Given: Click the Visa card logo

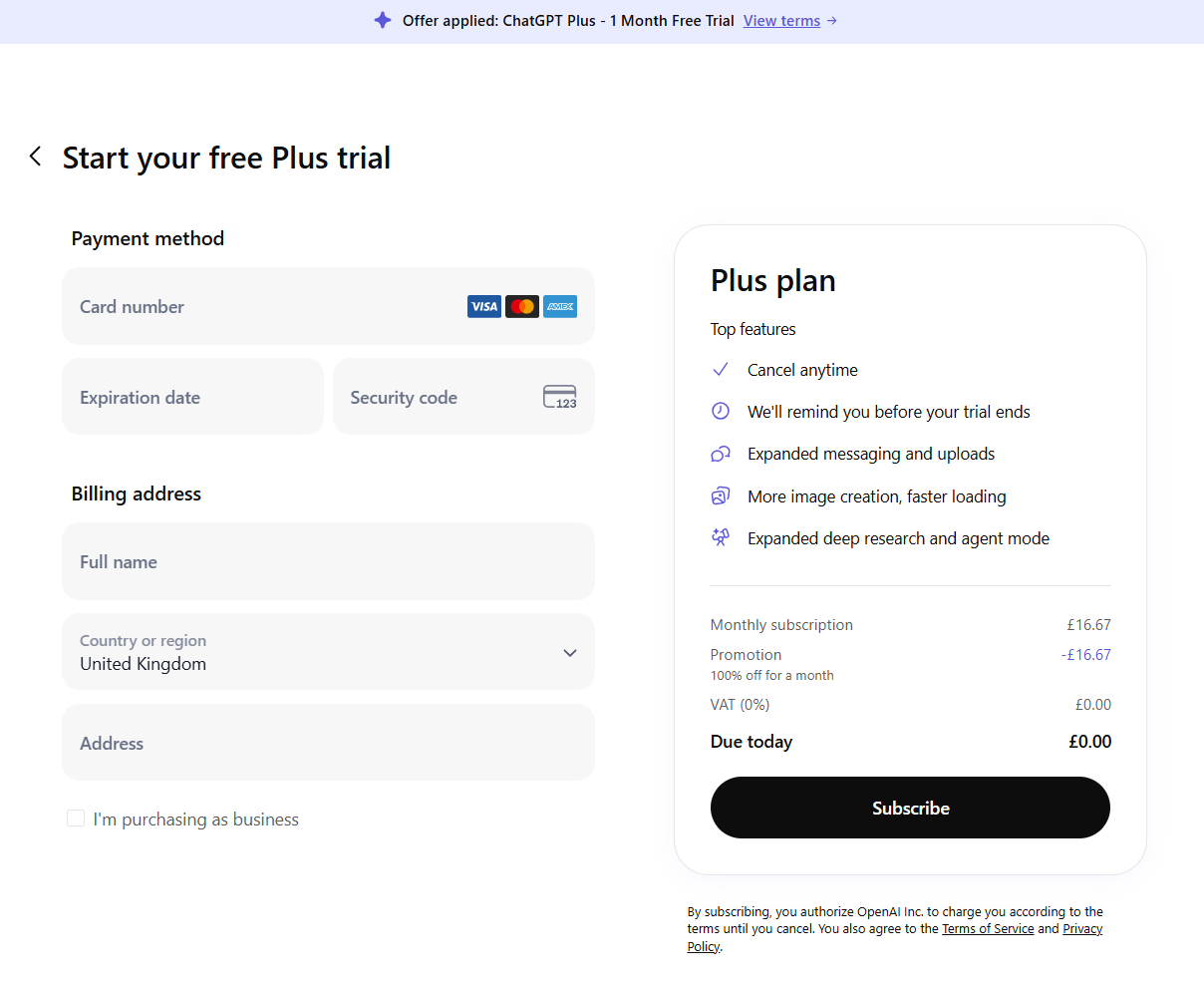Looking at the screenshot, I should click(x=484, y=307).
